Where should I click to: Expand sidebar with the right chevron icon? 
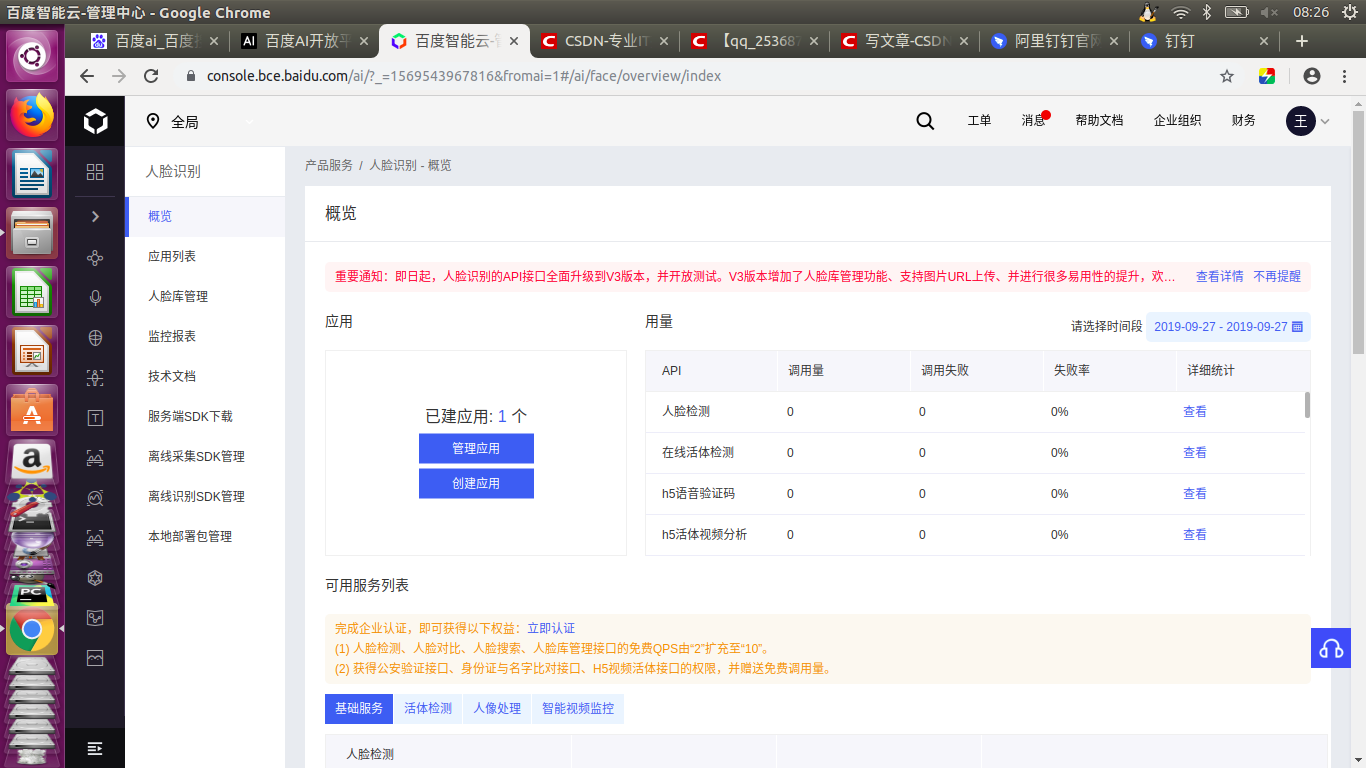click(x=95, y=216)
